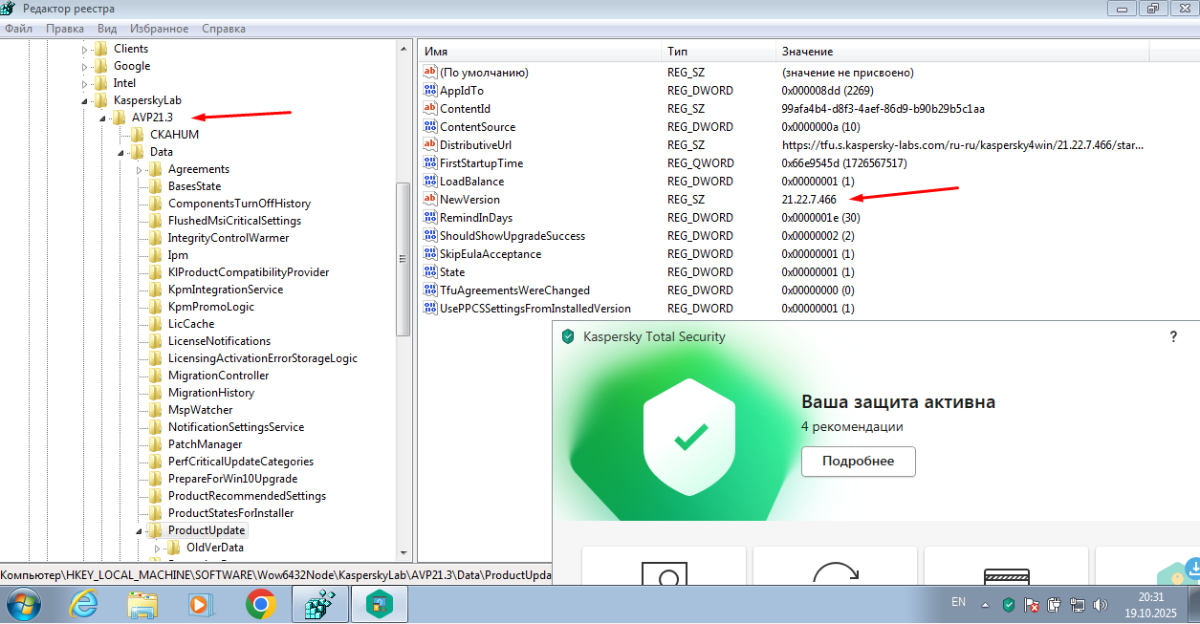Show hidden tray icons arrow
Screen dimensions: 1200x624
click(986, 604)
